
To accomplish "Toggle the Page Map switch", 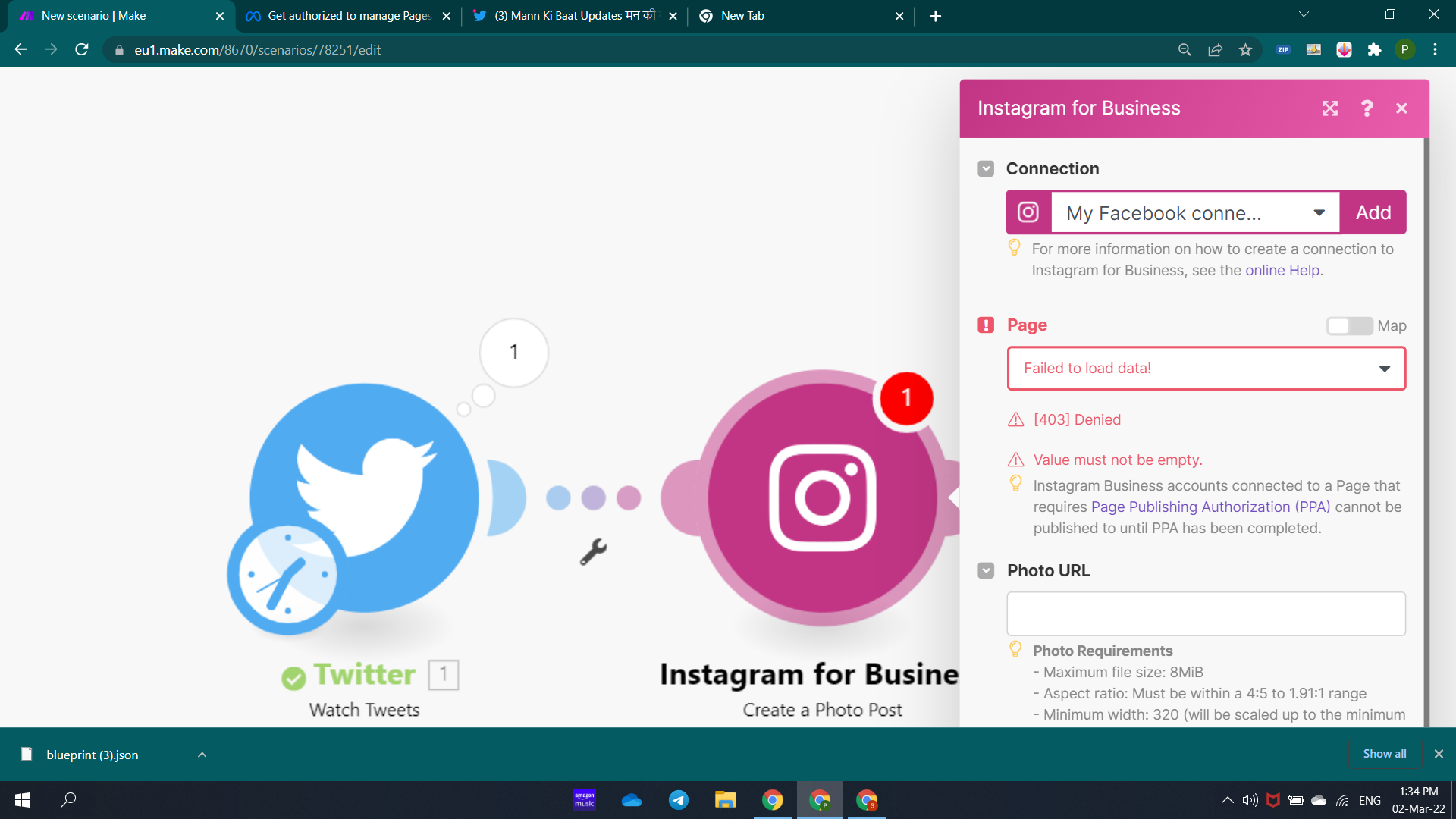I will click(1349, 326).
